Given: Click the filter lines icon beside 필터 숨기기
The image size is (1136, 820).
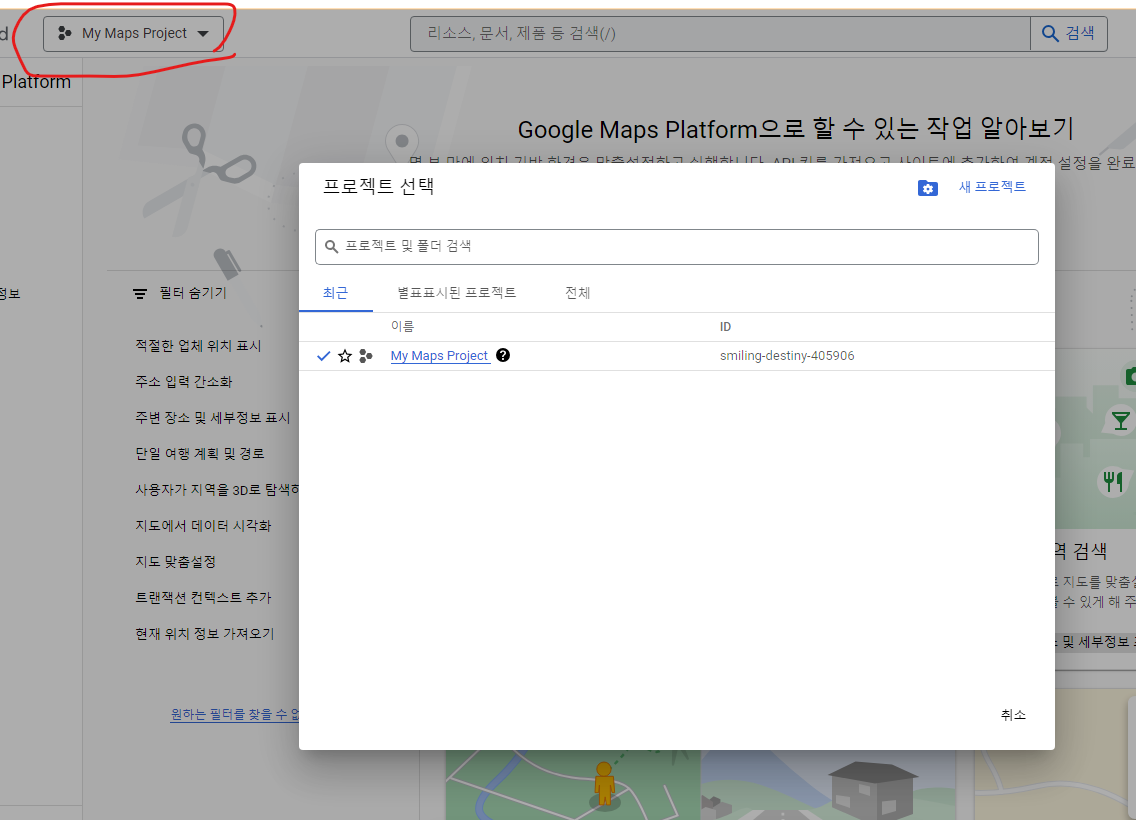Looking at the screenshot, I should [x=140, y=293].
